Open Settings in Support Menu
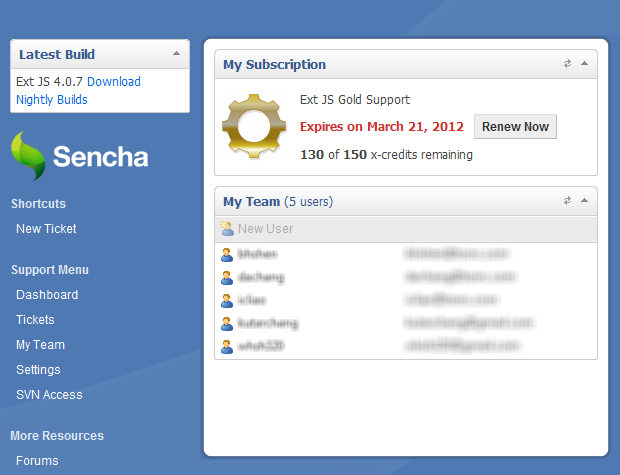 point(38,369)
